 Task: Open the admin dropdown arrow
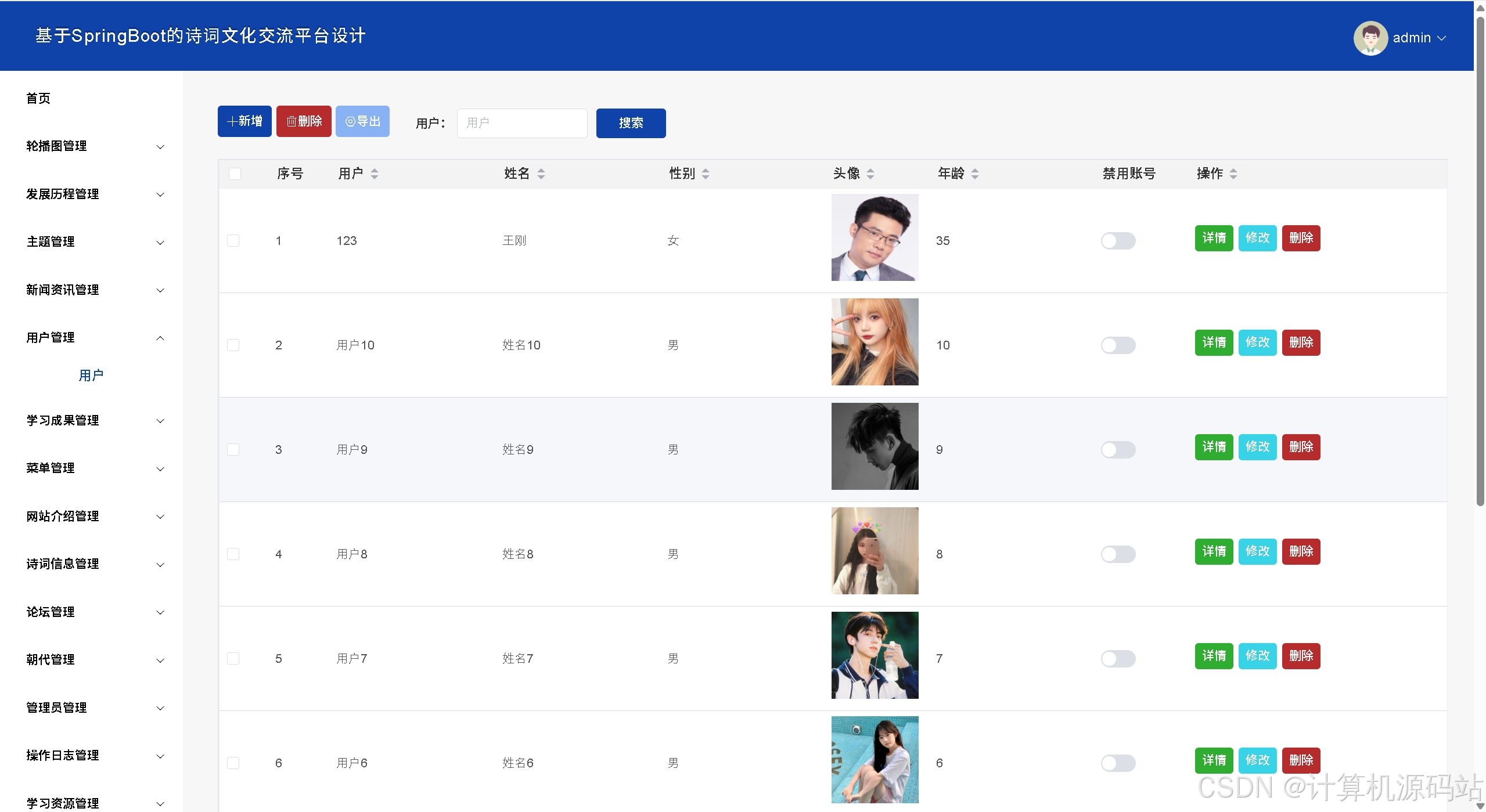(1441, 38)
